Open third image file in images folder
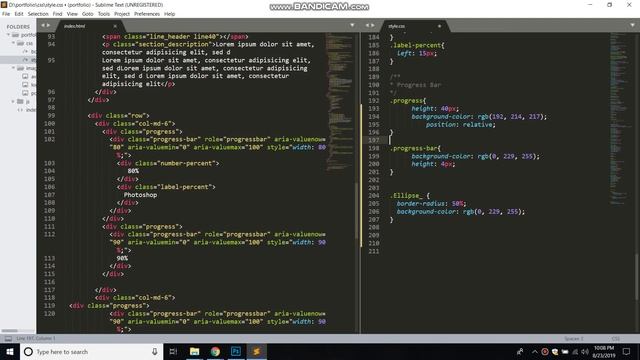The height and width of the screenshot is (360, 640). point(29,93)
